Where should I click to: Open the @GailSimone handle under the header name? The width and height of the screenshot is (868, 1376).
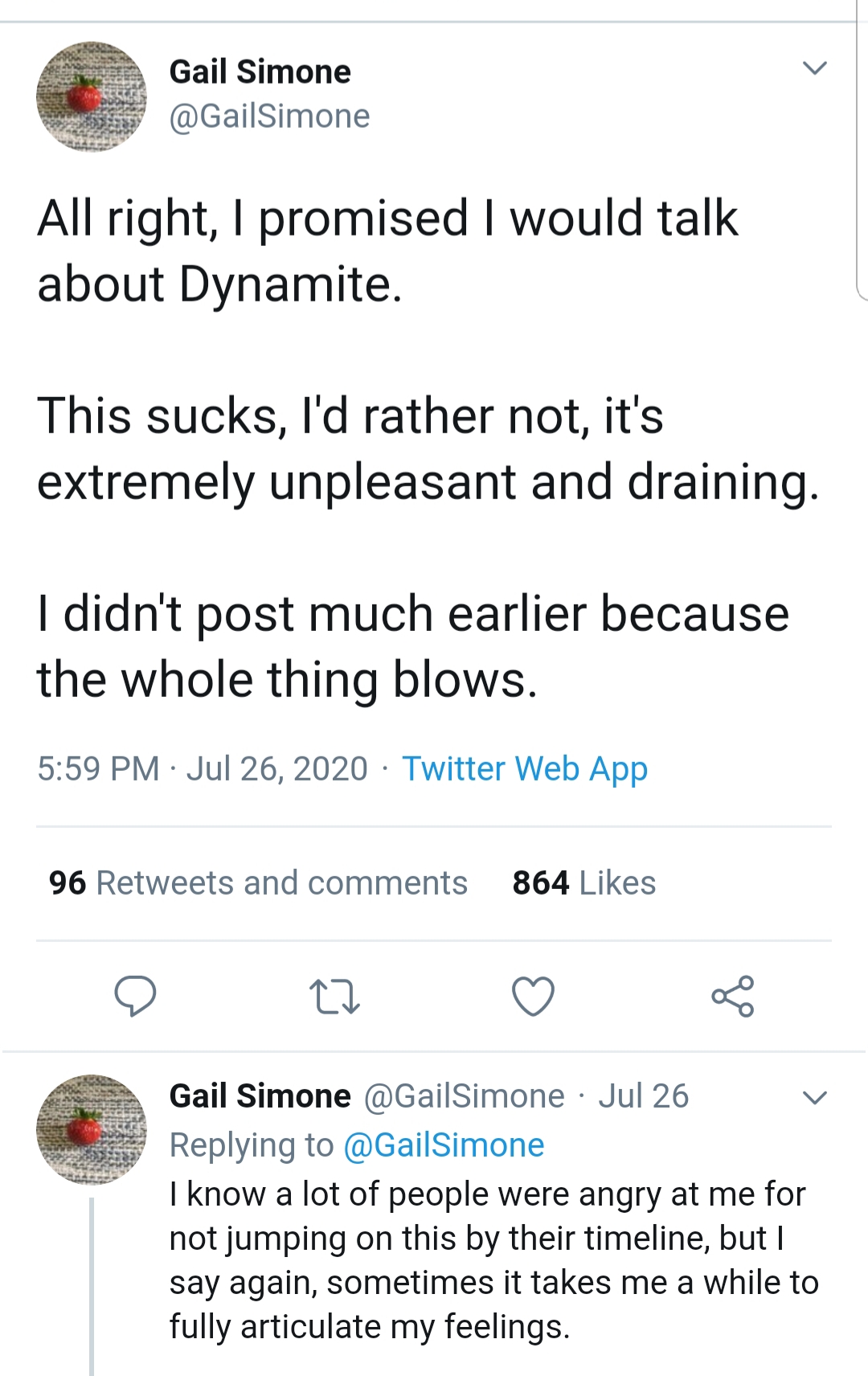(269, 117)
